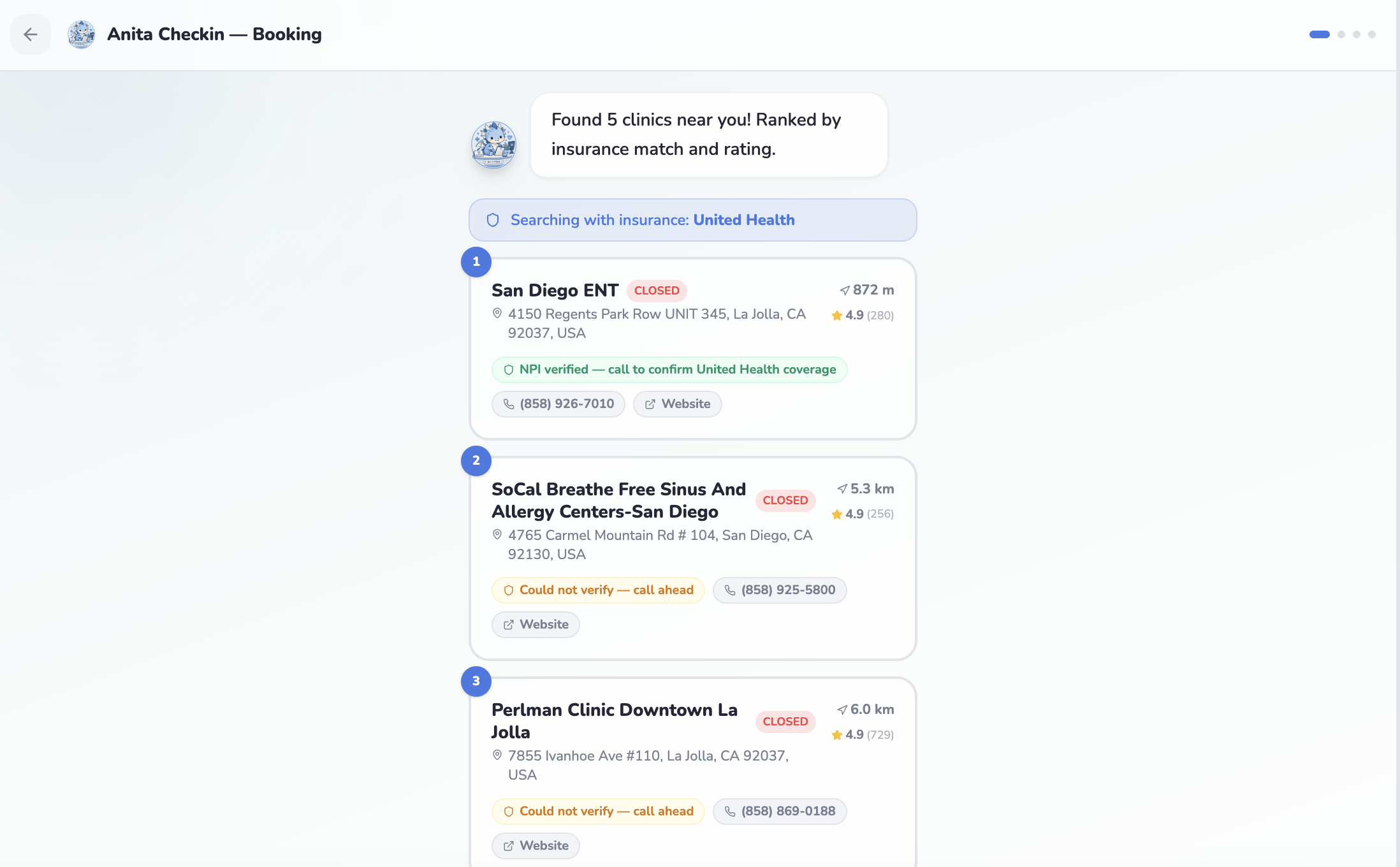
Task: Click CLOSED status badge on SoCal Breathe Free
Action: (x=785, y=500)
